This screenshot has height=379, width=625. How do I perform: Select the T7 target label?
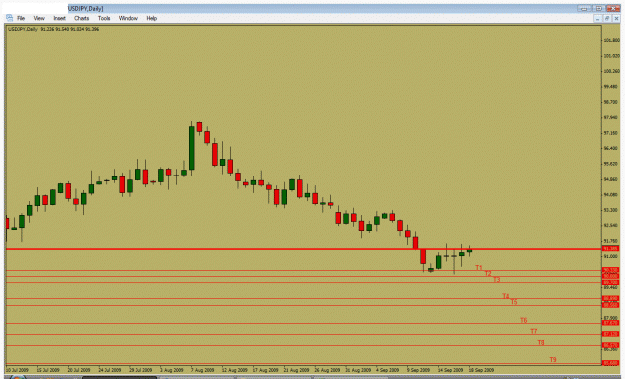(534, 331)
